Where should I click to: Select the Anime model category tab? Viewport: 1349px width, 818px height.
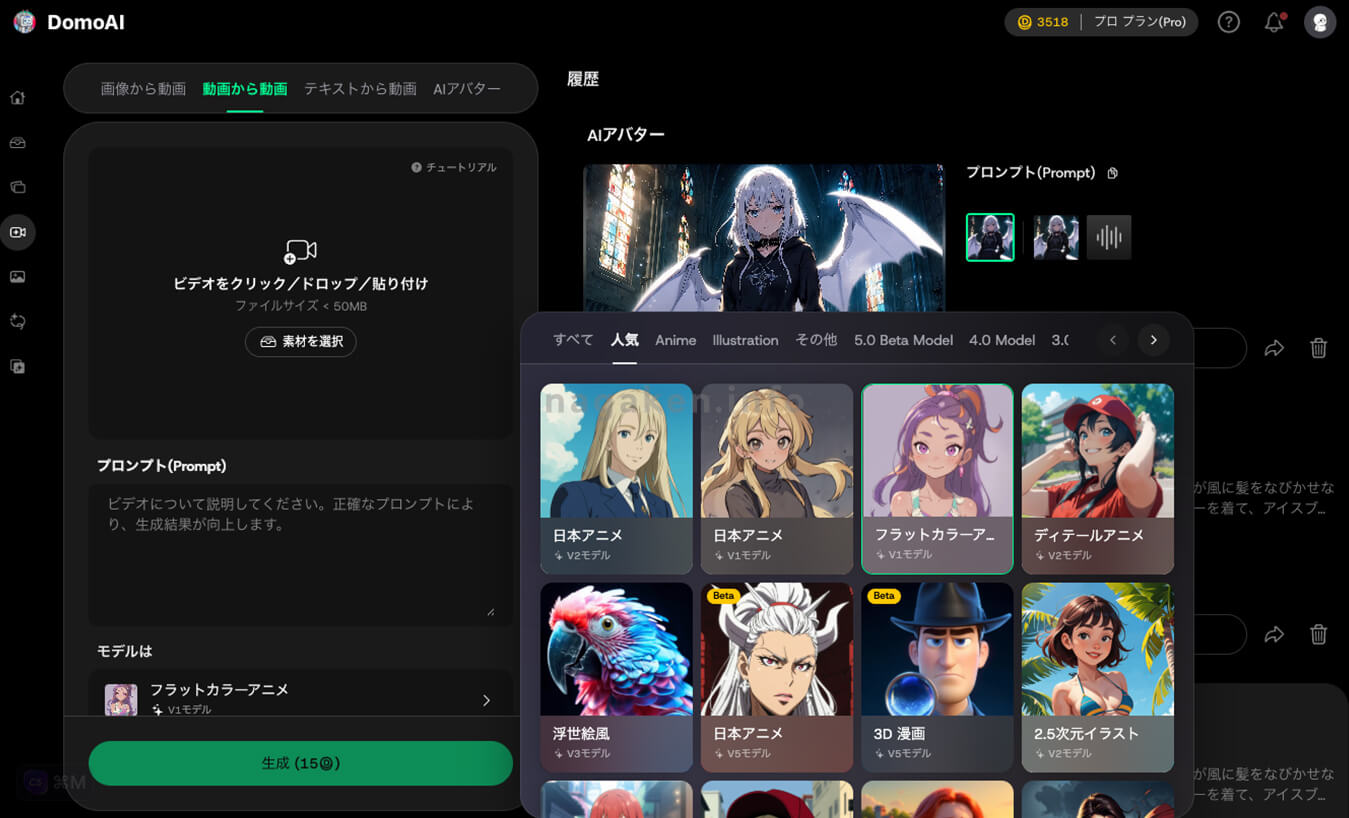[x=676, y=340]
